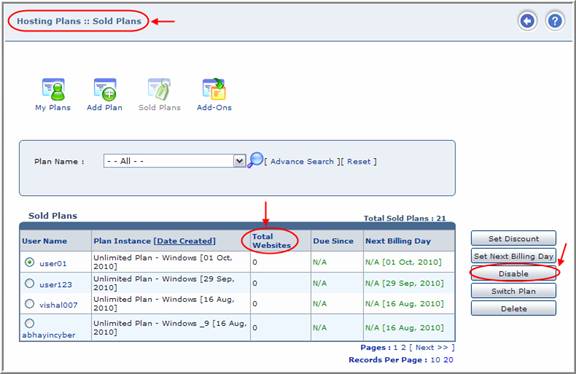Open the abhayincyber username link
This screenshot has width=576, height=374.
[48, 335]
